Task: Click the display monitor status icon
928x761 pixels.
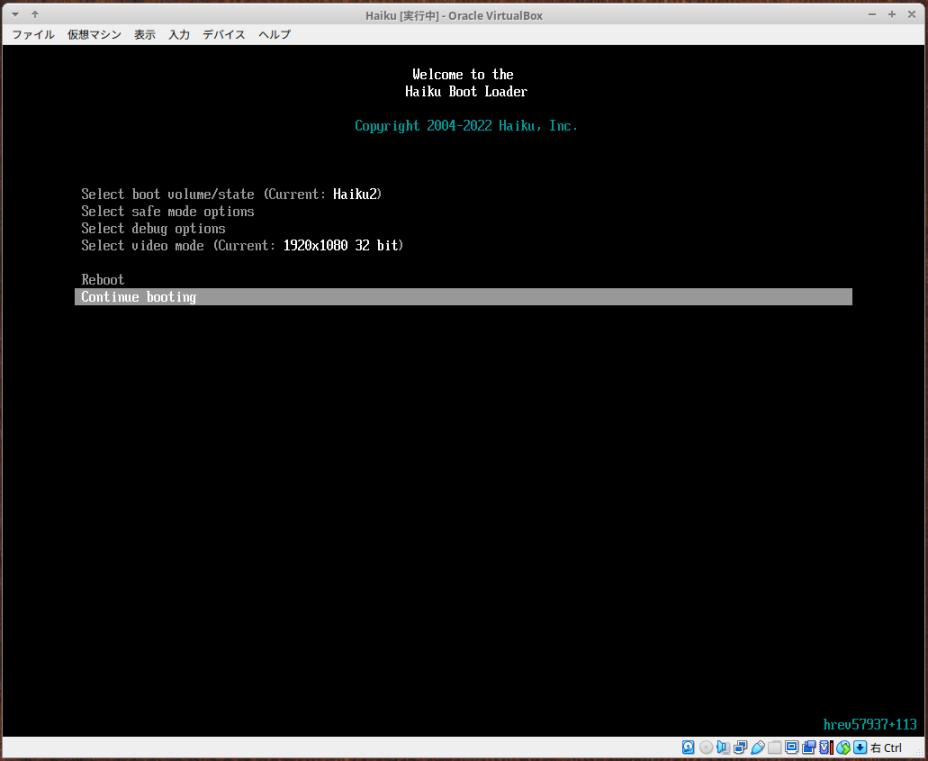Action: pyautogui.click(x=792, y=747)
